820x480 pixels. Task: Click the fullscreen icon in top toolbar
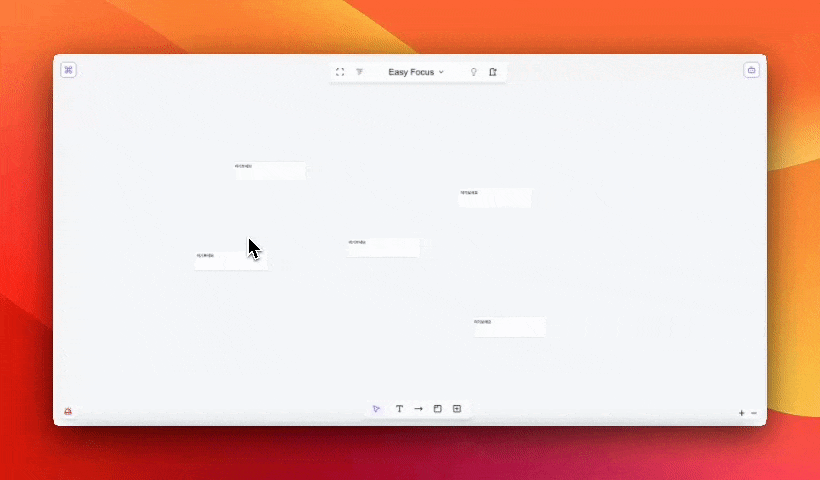click(340, 72)
